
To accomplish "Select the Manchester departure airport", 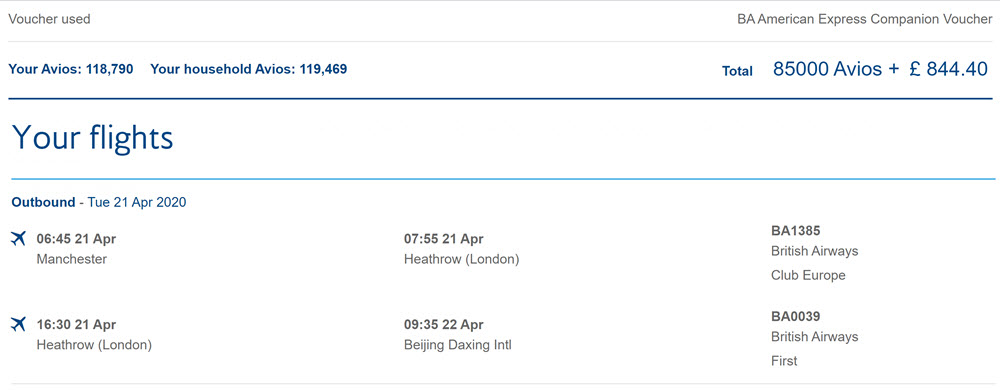I will [72, 259].
